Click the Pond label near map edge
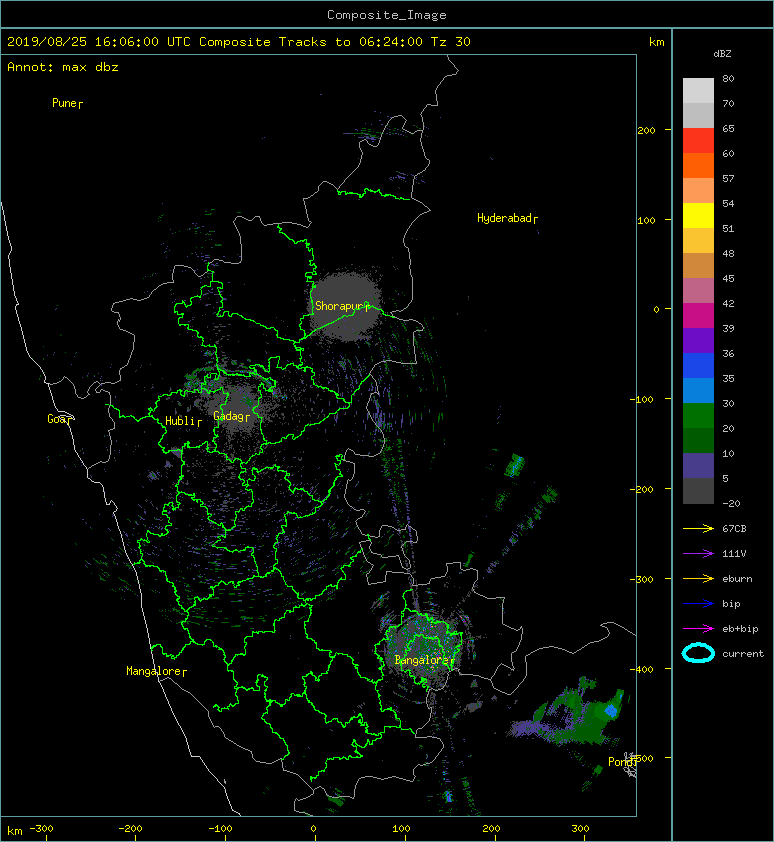Viewport: 774px width, 842px height. pos(622,762)
